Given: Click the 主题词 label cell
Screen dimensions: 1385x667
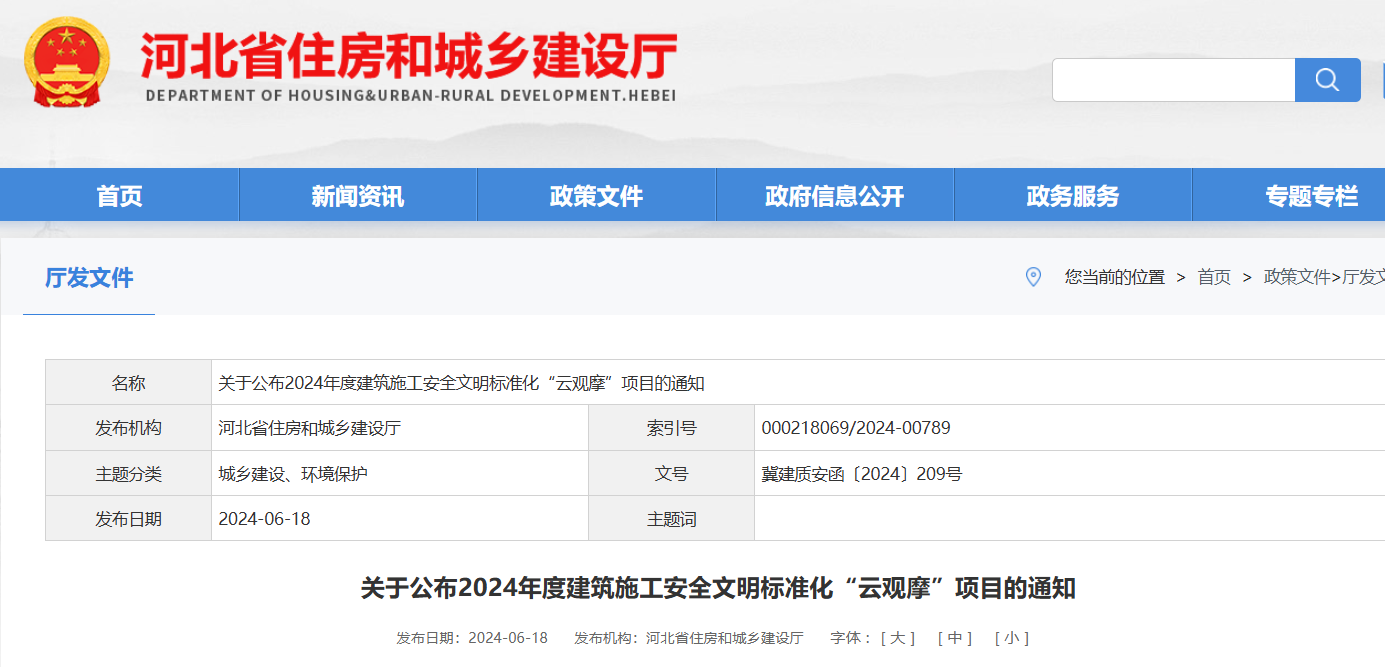Looking at the screenshot, I should coord(671,519).
